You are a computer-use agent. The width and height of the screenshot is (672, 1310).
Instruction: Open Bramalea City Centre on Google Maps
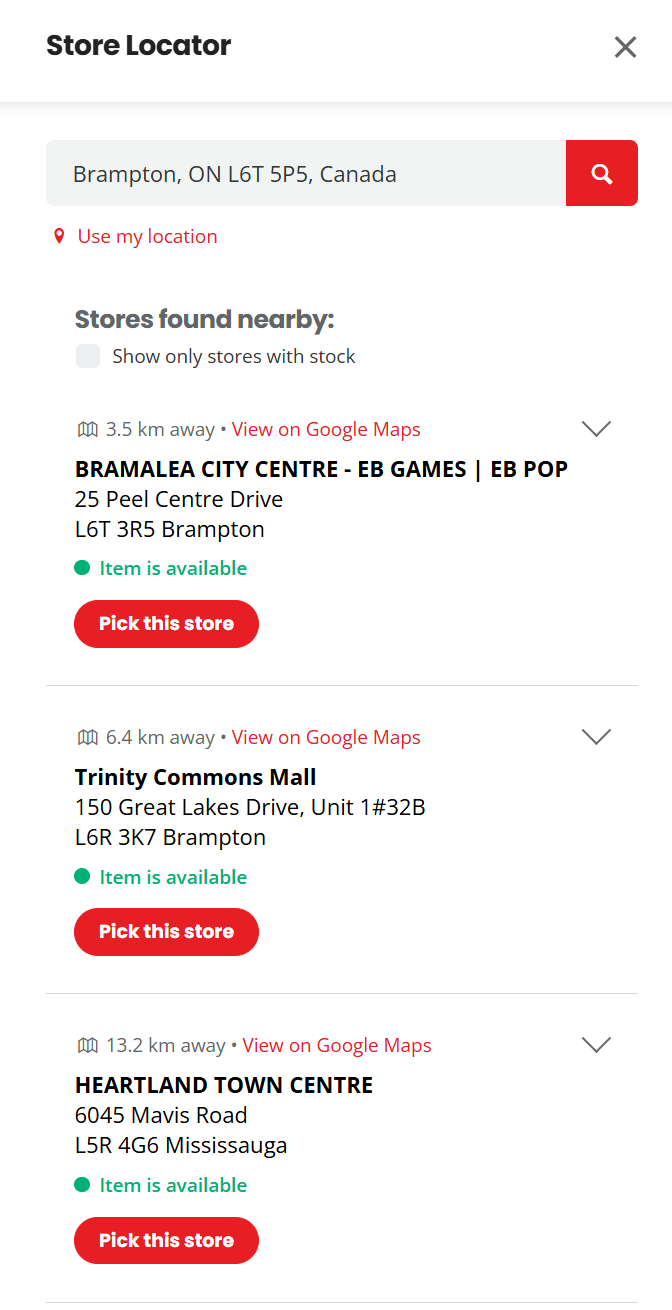point(325,428)
